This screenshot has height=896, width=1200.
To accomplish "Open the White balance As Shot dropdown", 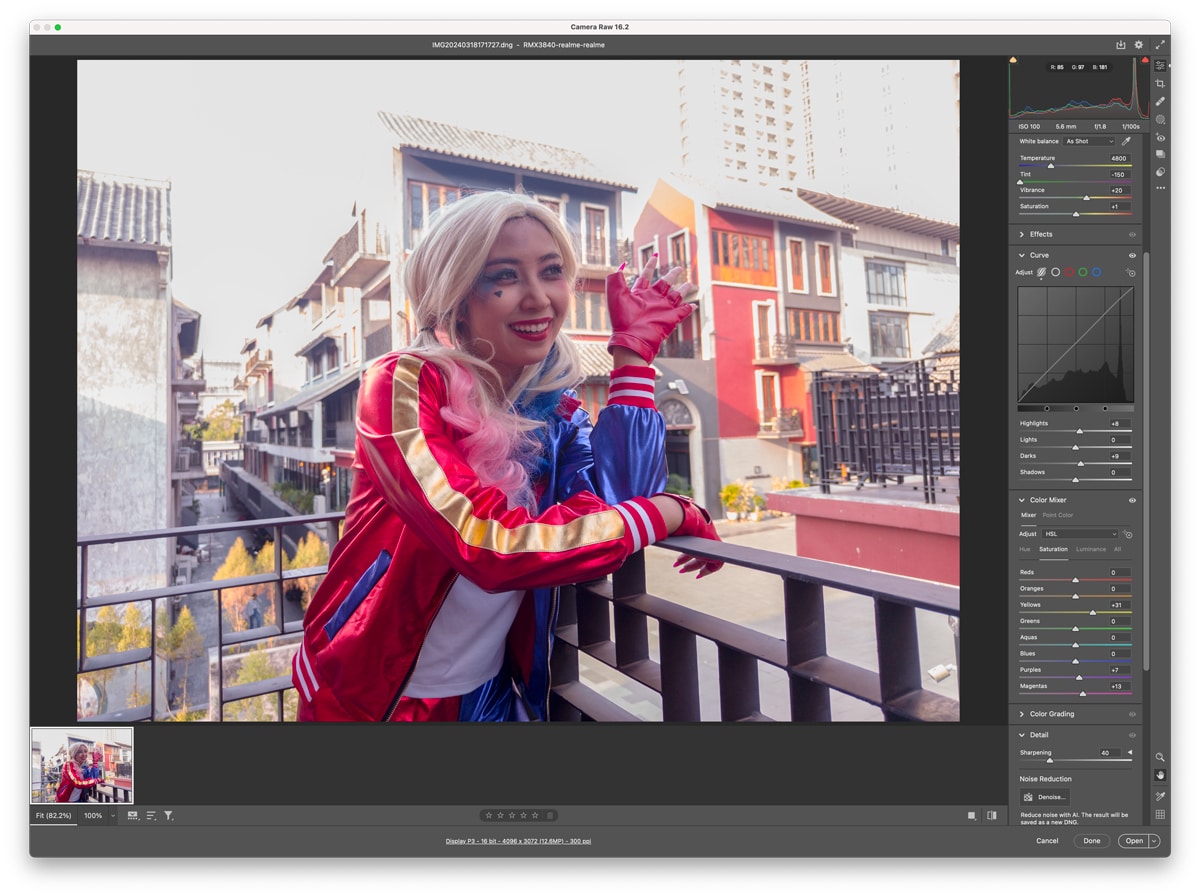I will (1089, 141).
